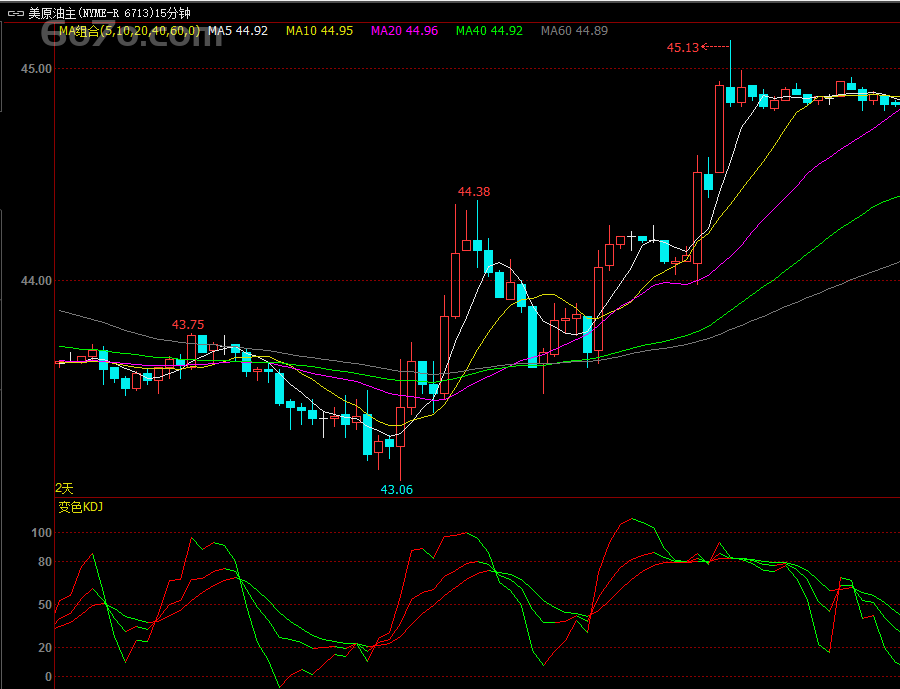Image resolution: width=900 pixels, height=689 pixels.
Task: Click the 2天 time span label
Action: tap(64, 488)
